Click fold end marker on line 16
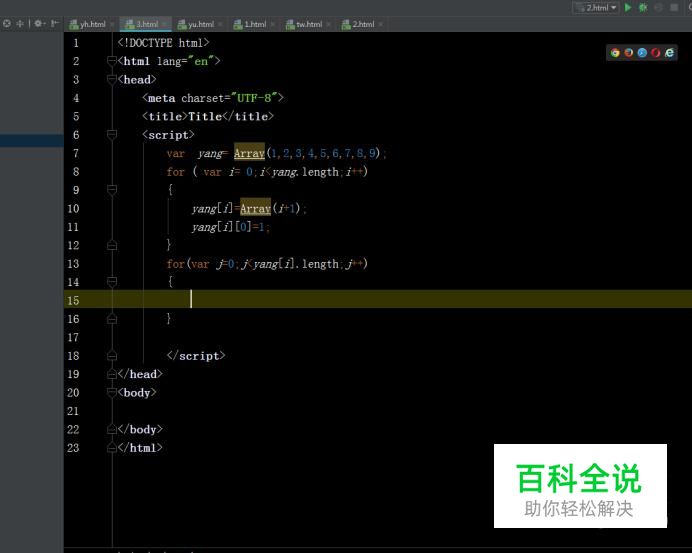Image resolution: width=692 pixels, height=553 pixels. (x=112, y=319)
